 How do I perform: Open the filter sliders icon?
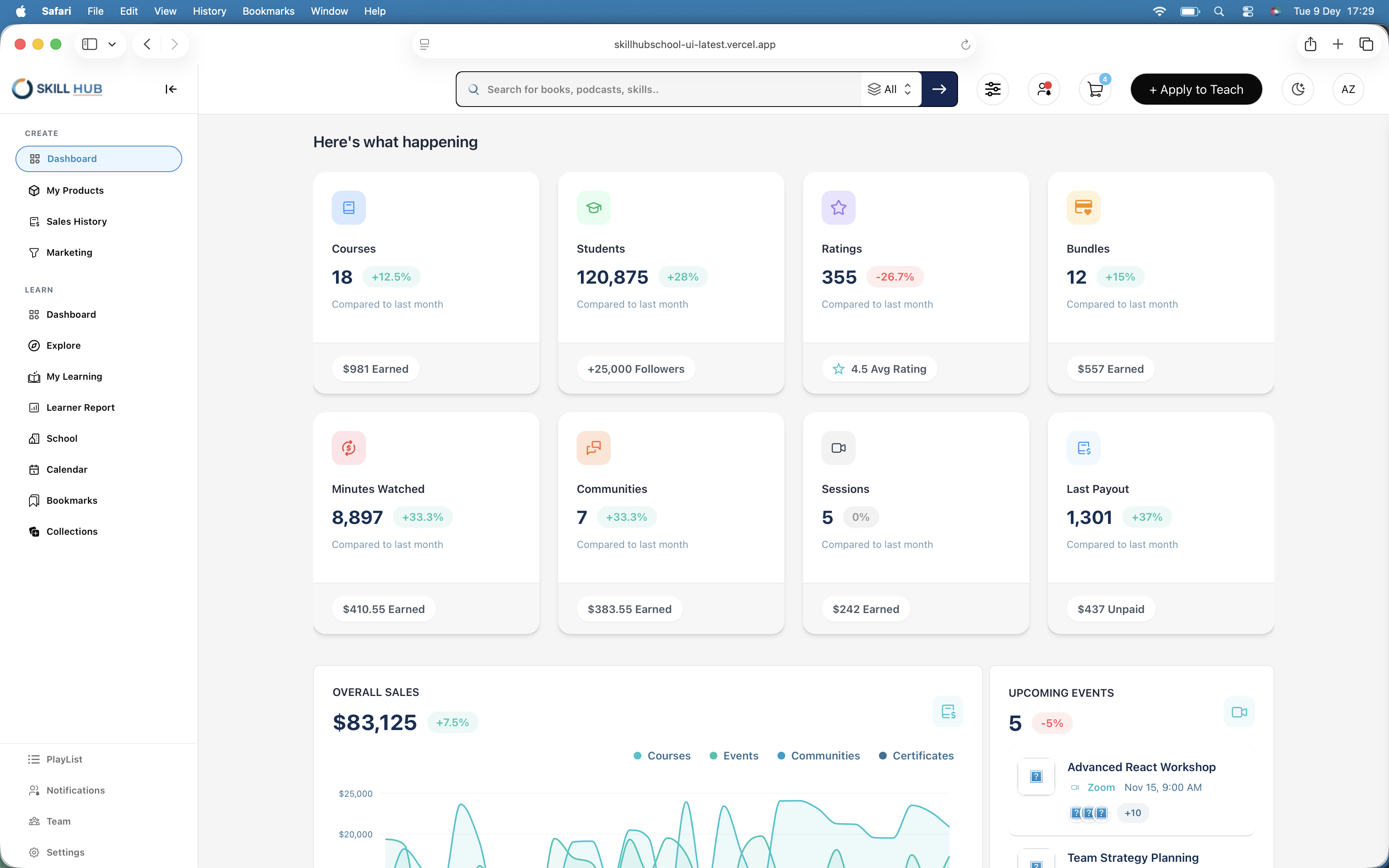[993, 89]
